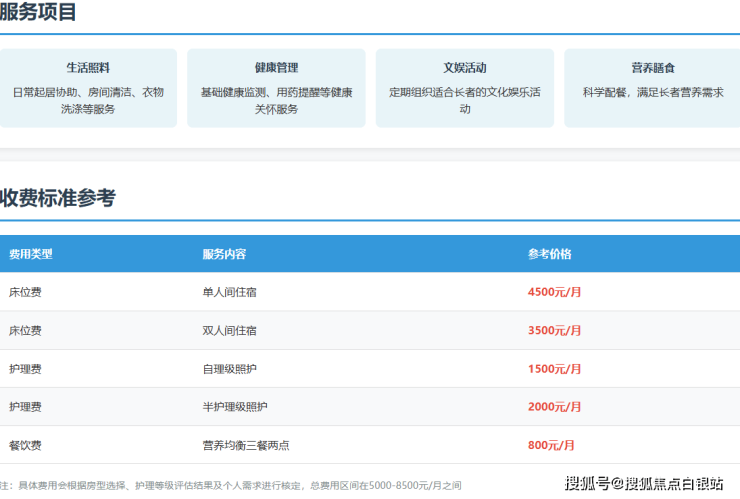This screenshot has width=740, height=499.
Task: Click the 生活照料 service card title
Action: (88, 68)
